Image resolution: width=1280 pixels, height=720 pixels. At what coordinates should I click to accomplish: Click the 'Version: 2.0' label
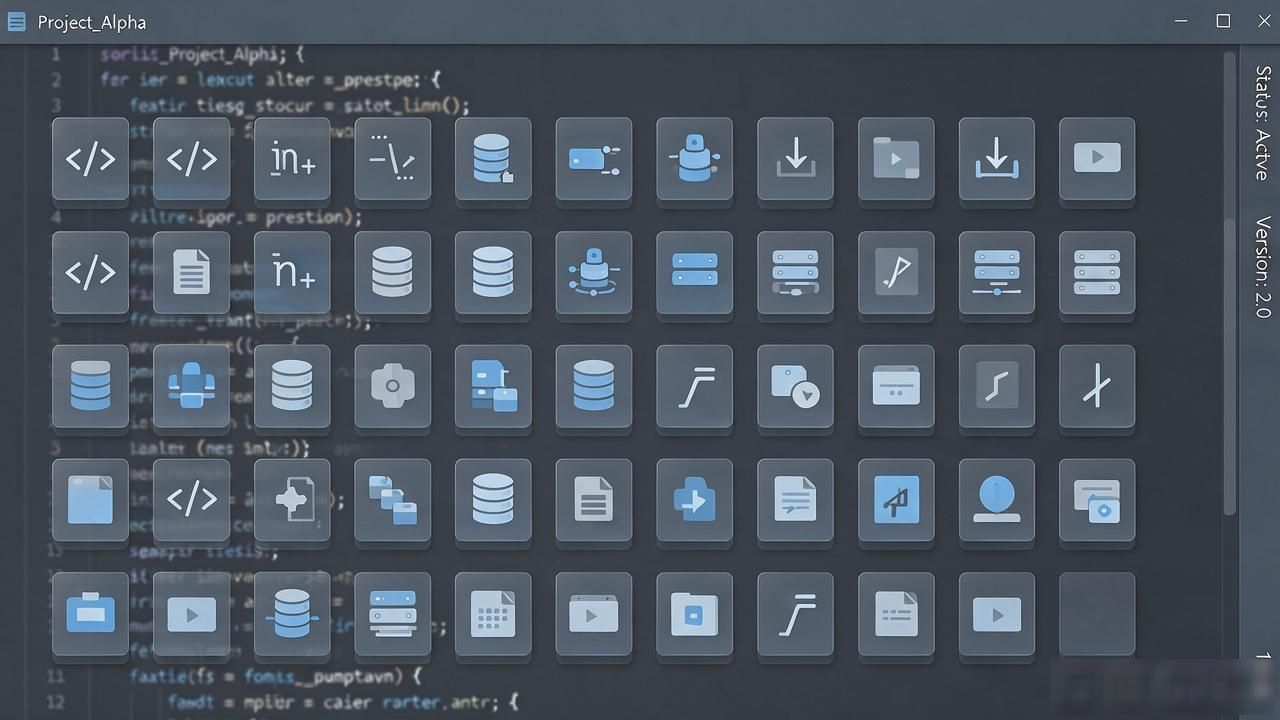coord(1262,267)
